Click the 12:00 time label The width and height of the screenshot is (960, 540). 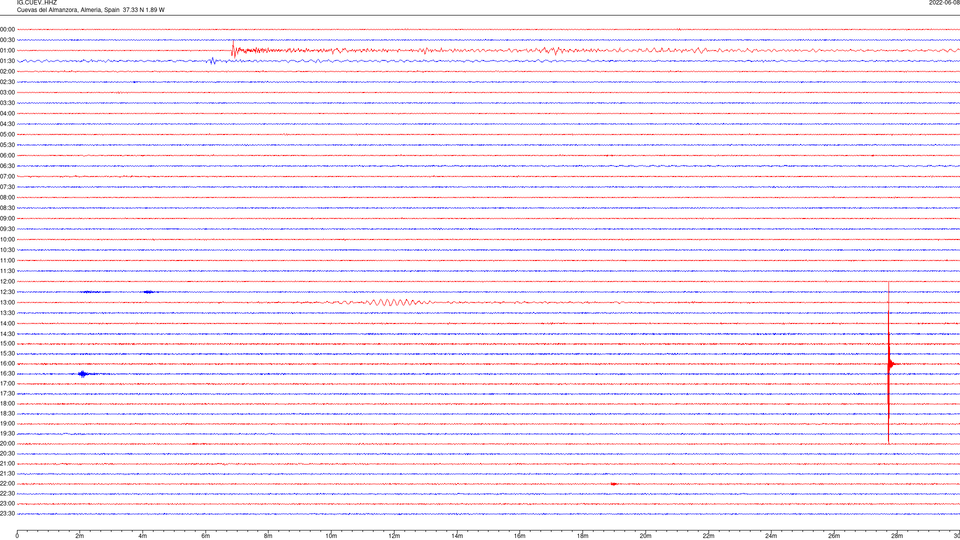point(7,282)
